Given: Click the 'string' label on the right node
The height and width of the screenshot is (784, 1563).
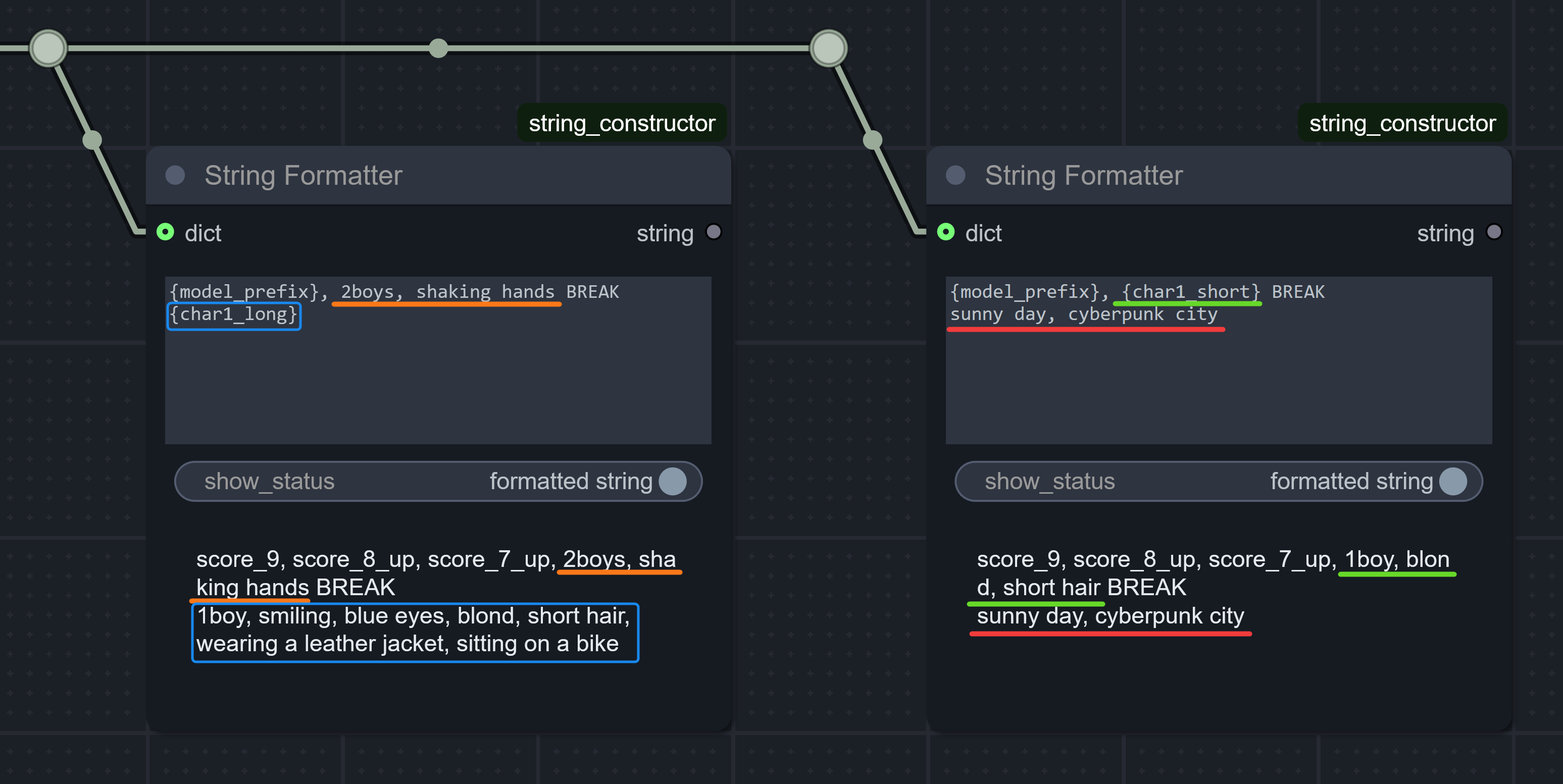Looking at the screenshot, I should pos(1445,233).
